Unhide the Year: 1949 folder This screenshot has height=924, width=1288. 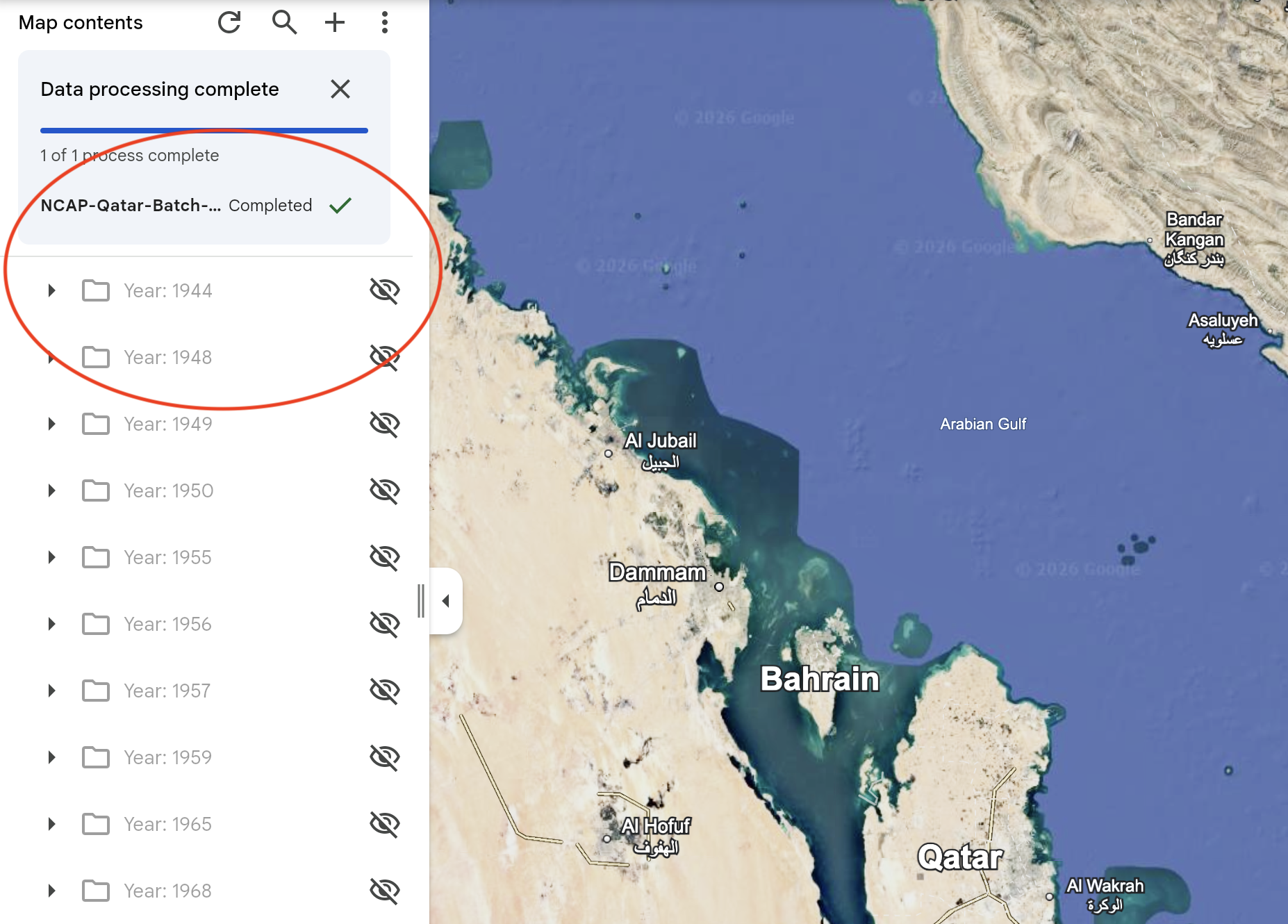pyautogui.click(x=384, y=424)
